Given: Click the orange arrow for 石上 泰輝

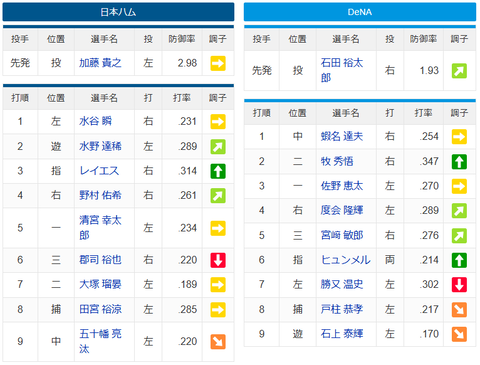Looking at the screenshot, I should (x=459, y=334).
